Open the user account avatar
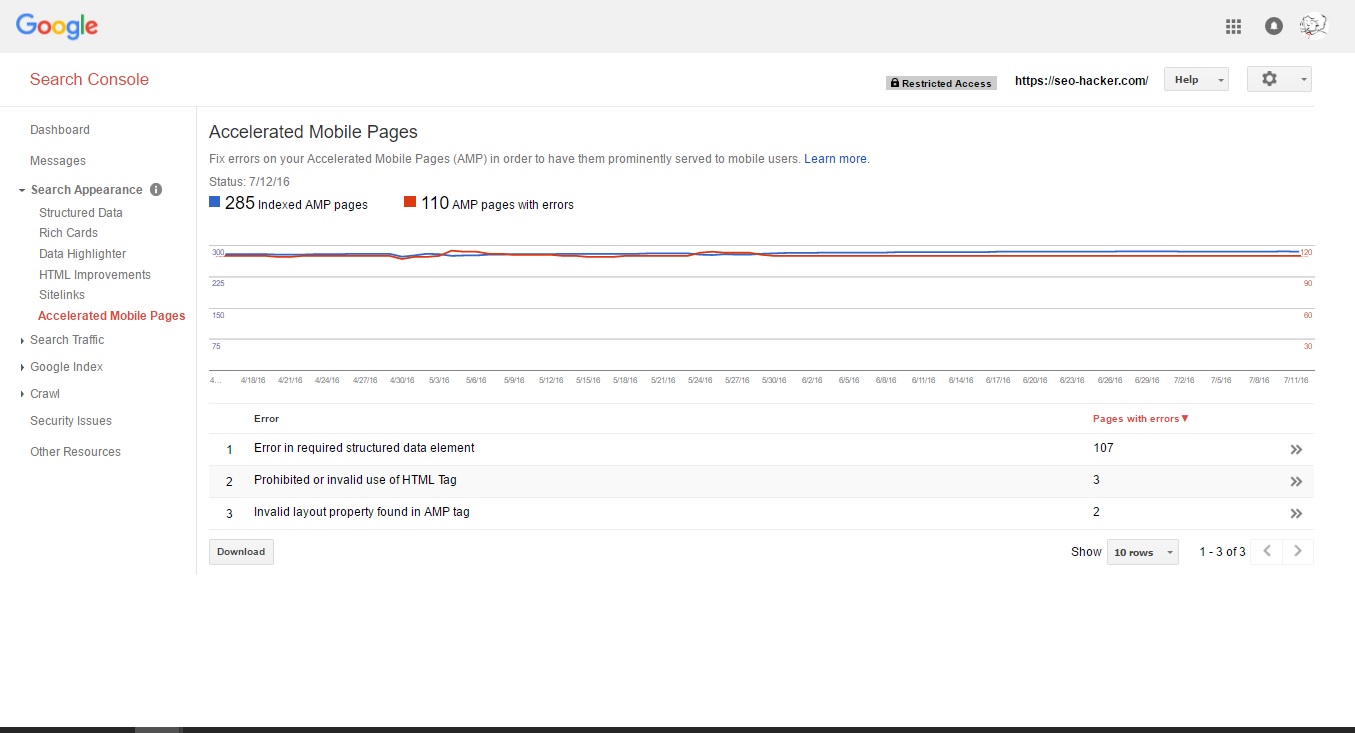This screenshot has height=733, width=1355. click(1313, 27)
